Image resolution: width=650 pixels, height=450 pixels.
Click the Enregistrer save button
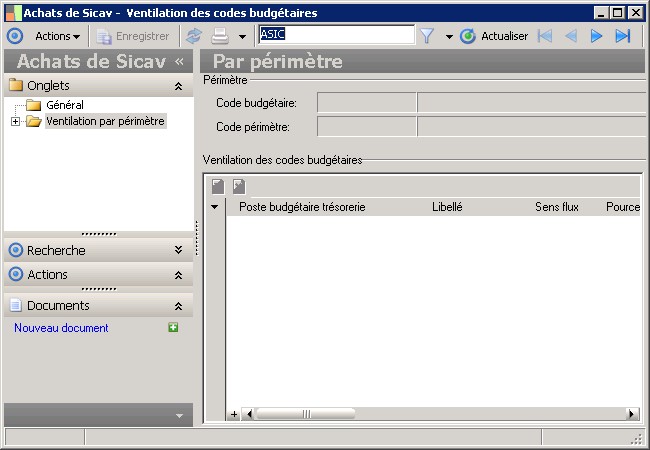pos(133,36)
